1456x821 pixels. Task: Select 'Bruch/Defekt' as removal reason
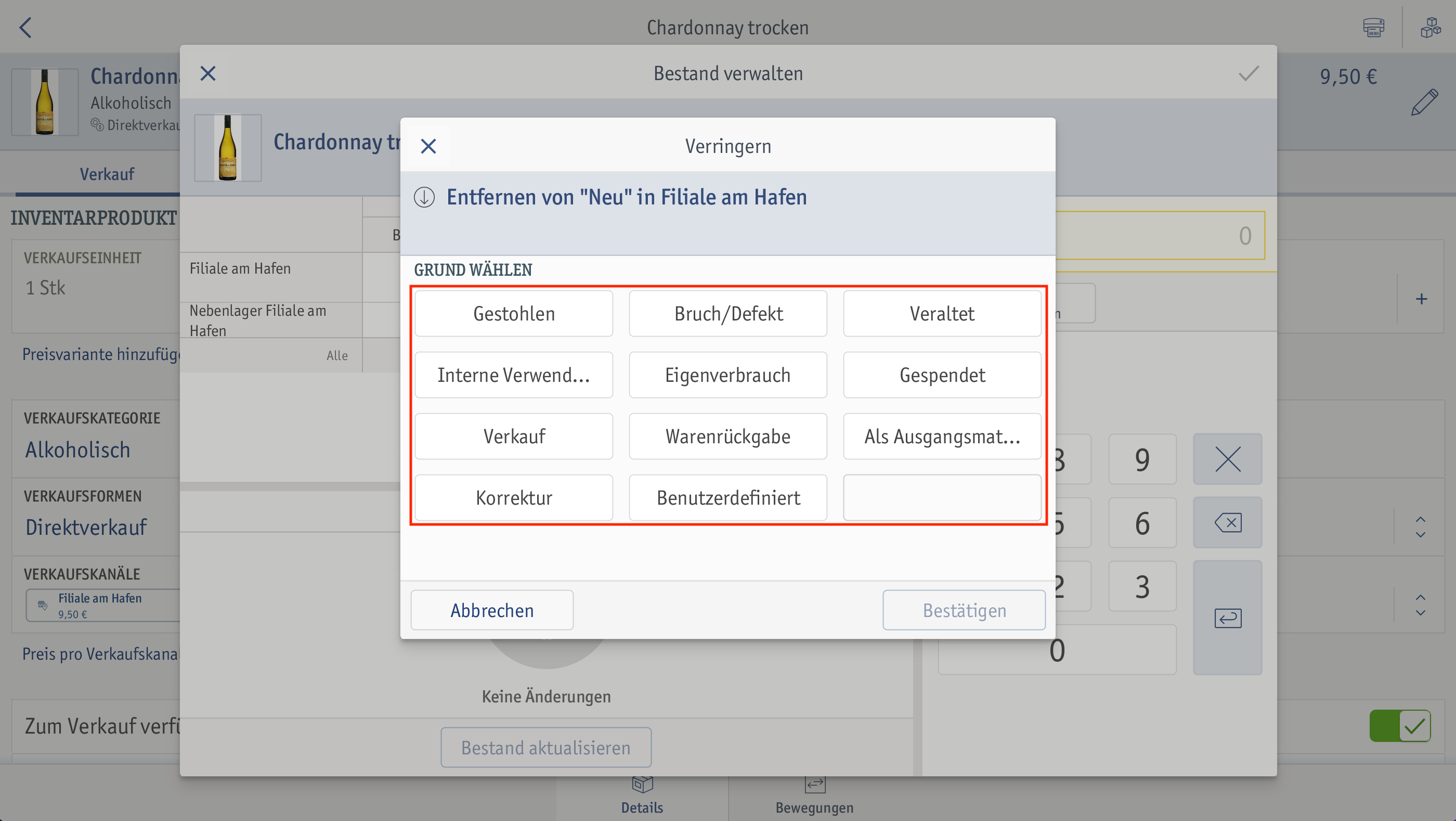click(x=728, y=314)
